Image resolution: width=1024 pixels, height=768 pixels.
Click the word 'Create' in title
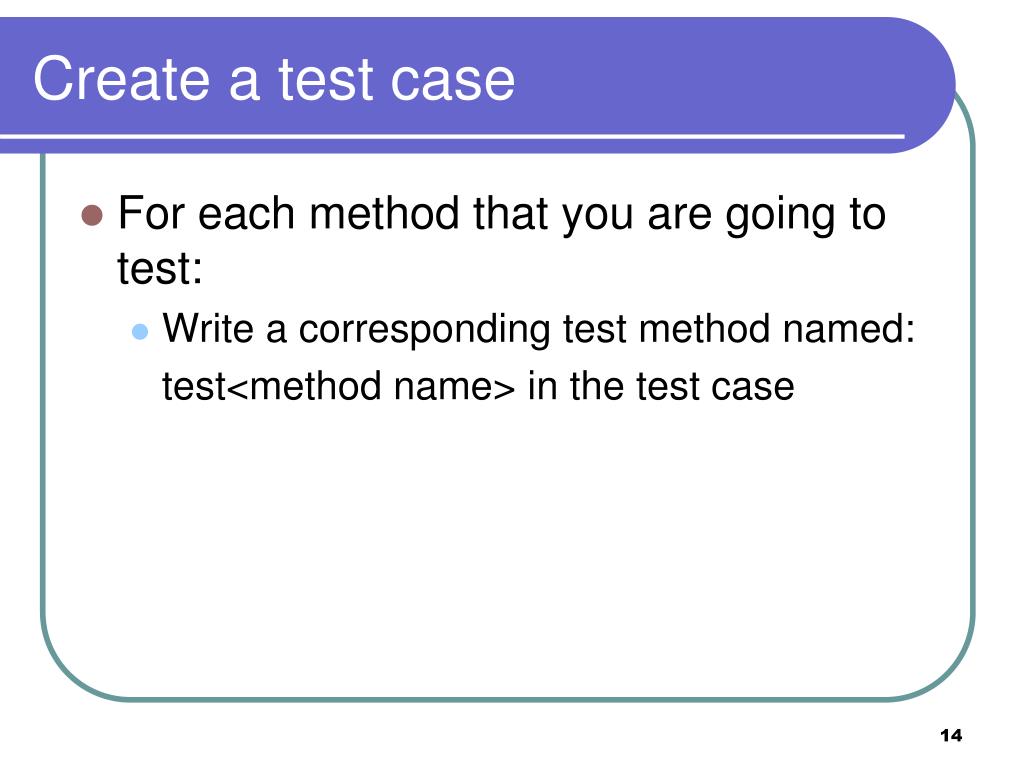click(x=121, y=79)
